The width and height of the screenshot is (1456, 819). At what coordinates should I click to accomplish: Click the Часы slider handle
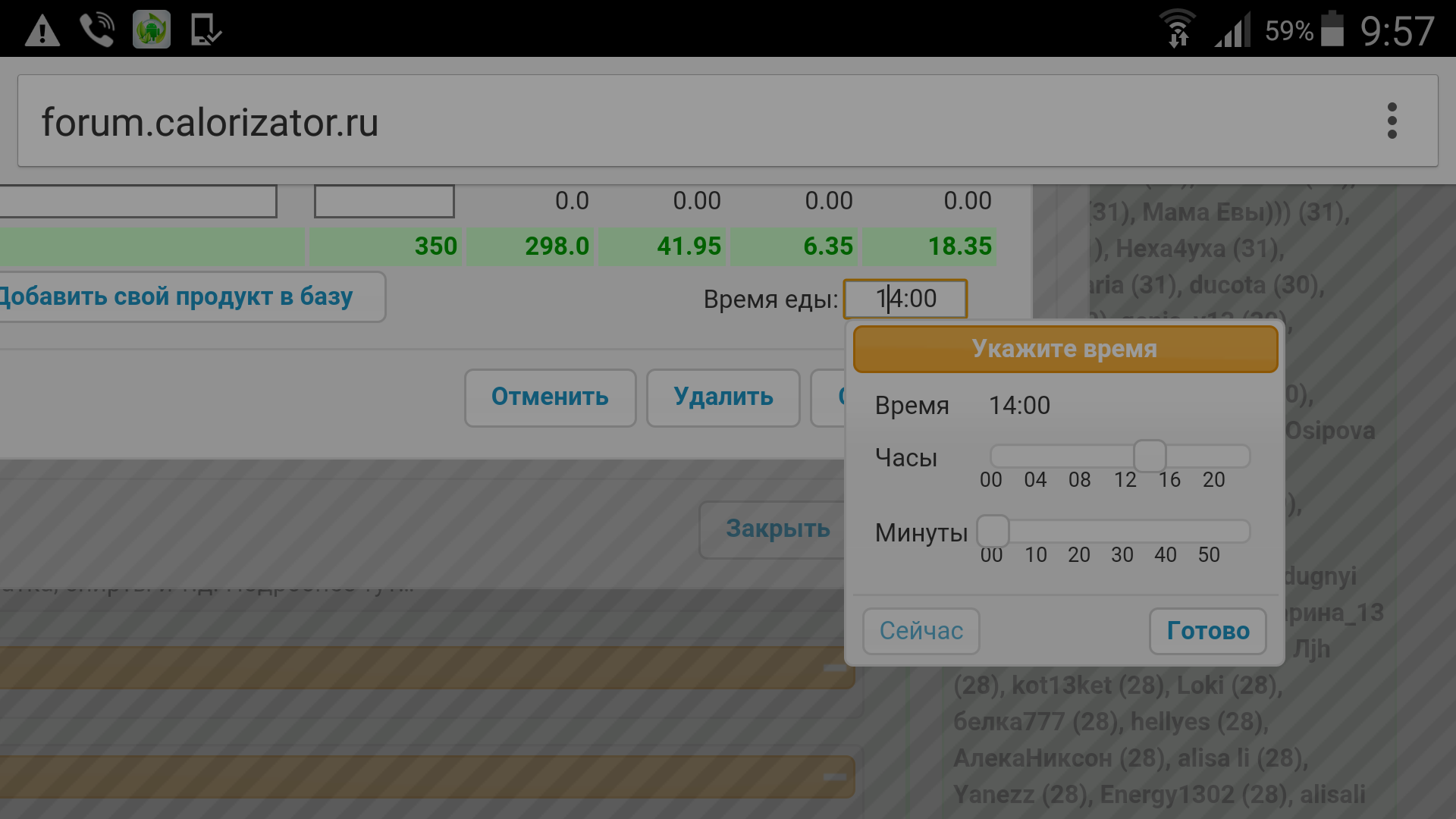(1150, 457)
